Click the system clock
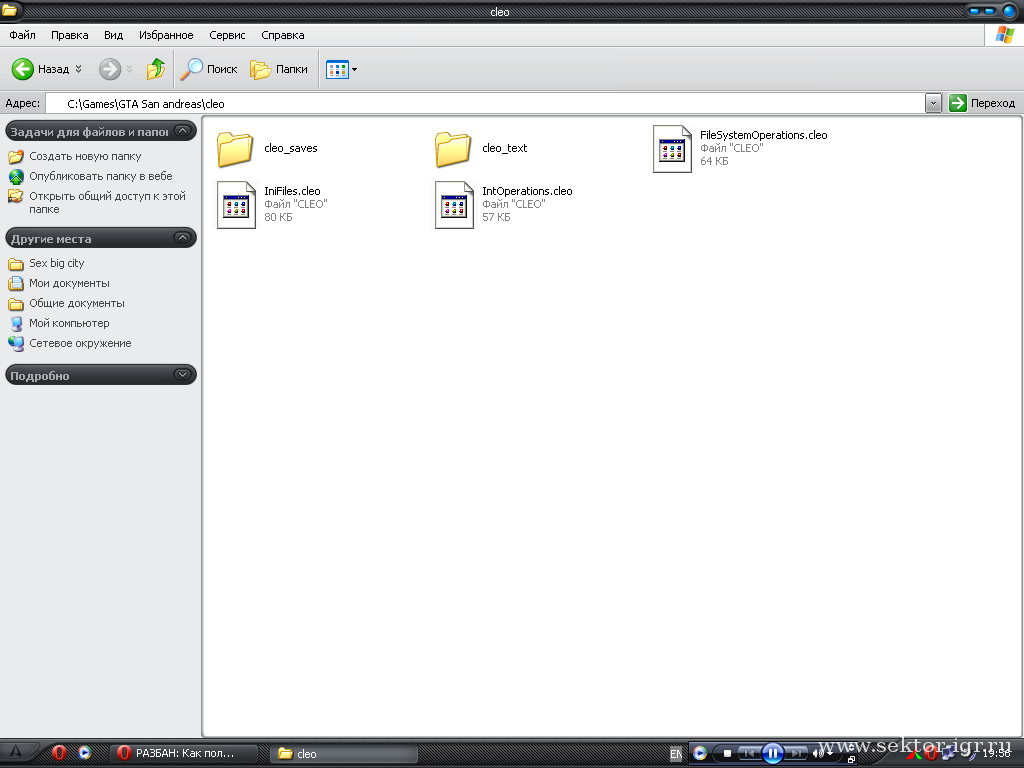The height and width of the screenshot is (768, 1024). [x=997, y=754]
